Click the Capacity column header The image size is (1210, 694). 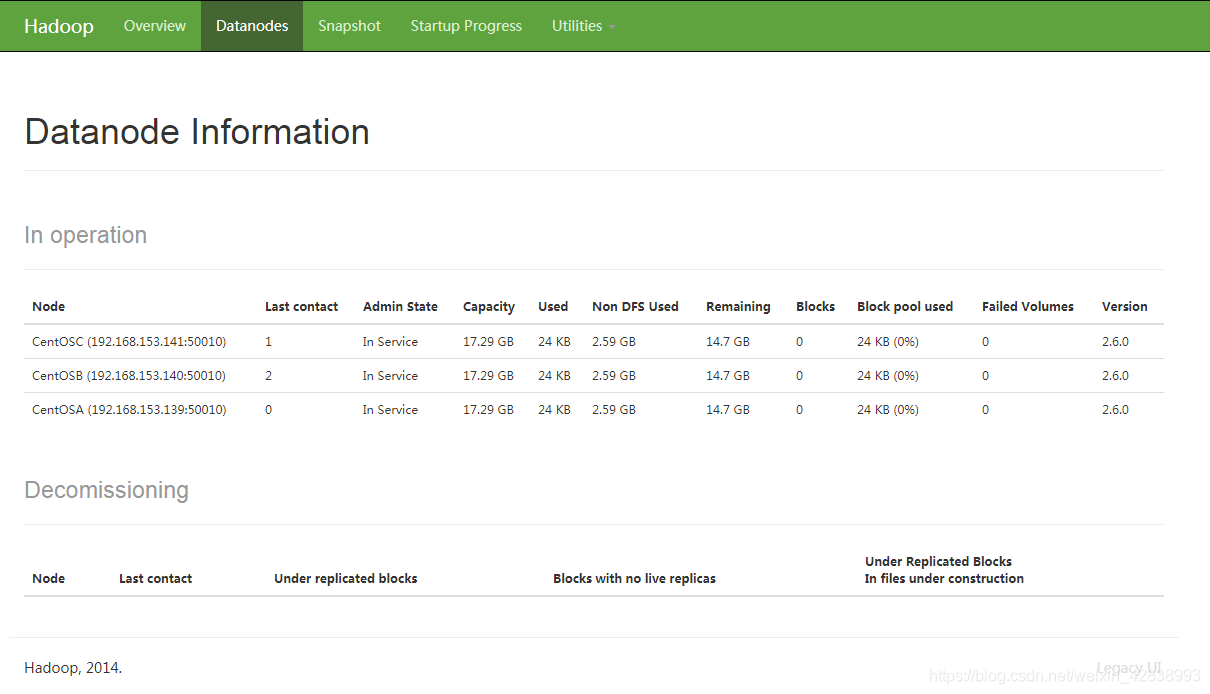pos(489,307)
